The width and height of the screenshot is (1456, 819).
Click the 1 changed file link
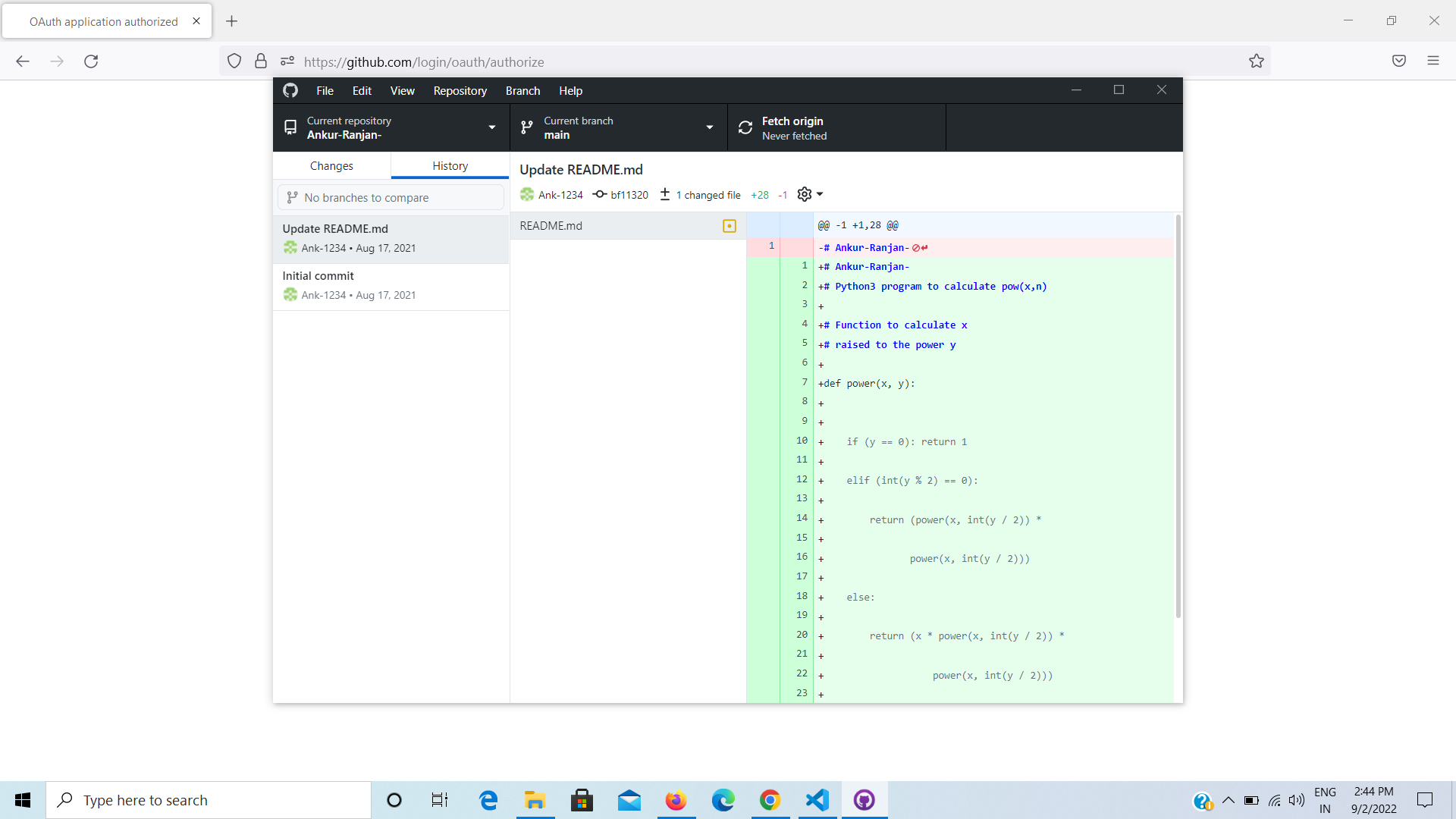tap(708, 195)
